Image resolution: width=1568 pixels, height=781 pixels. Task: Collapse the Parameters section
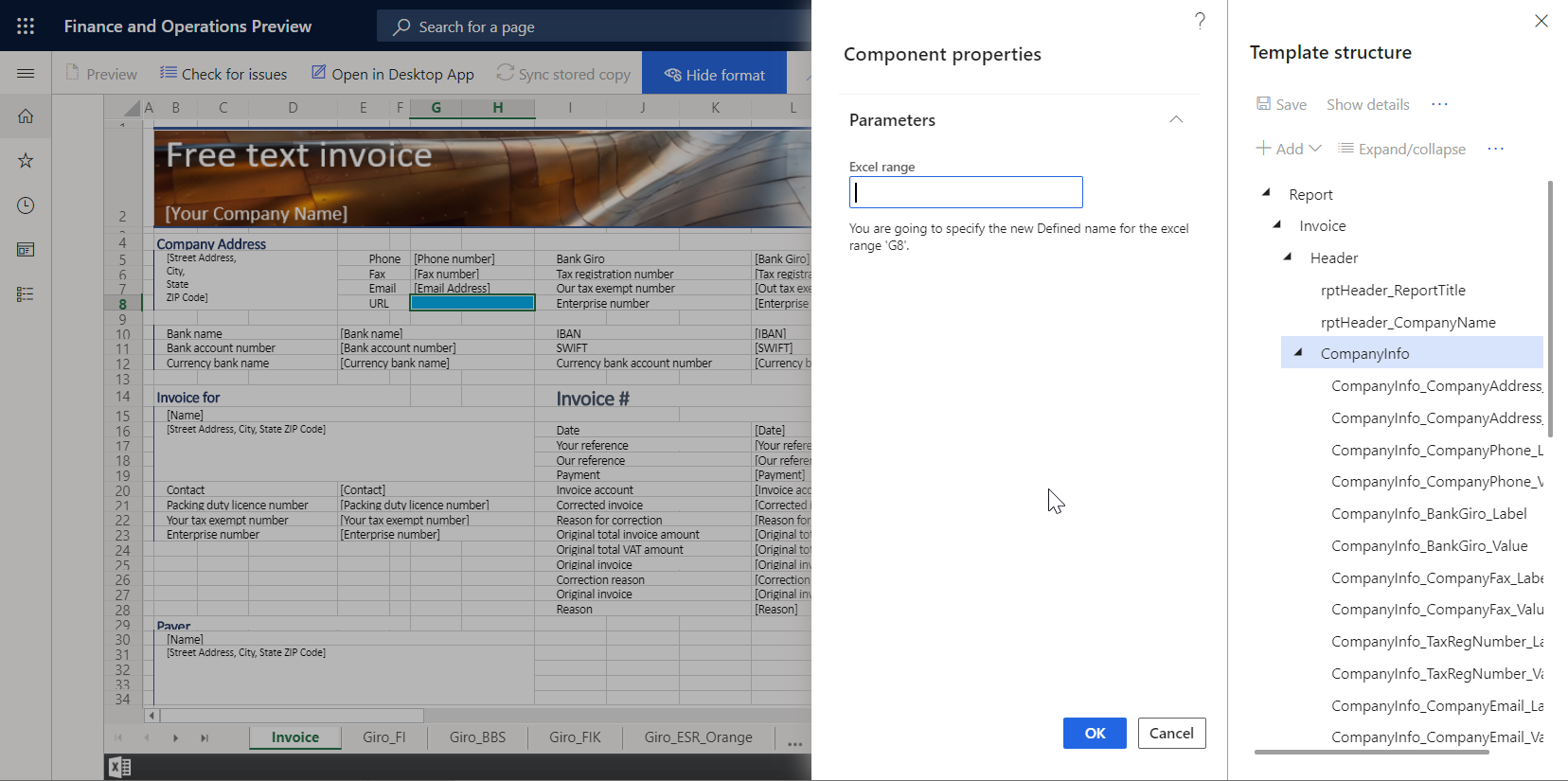tap(1176, 119)
